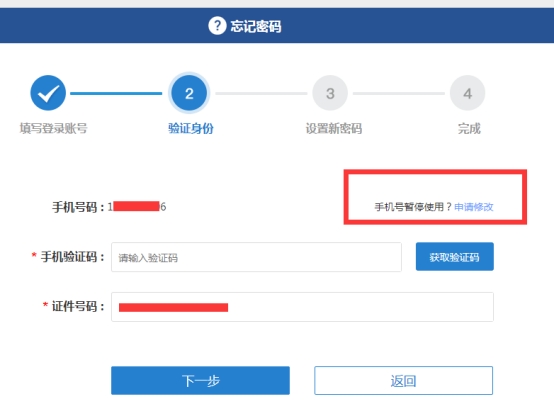The height and width of the screenshot is (411, 554).
Task: Click the question mark icon in header
Action: [217, 26]
